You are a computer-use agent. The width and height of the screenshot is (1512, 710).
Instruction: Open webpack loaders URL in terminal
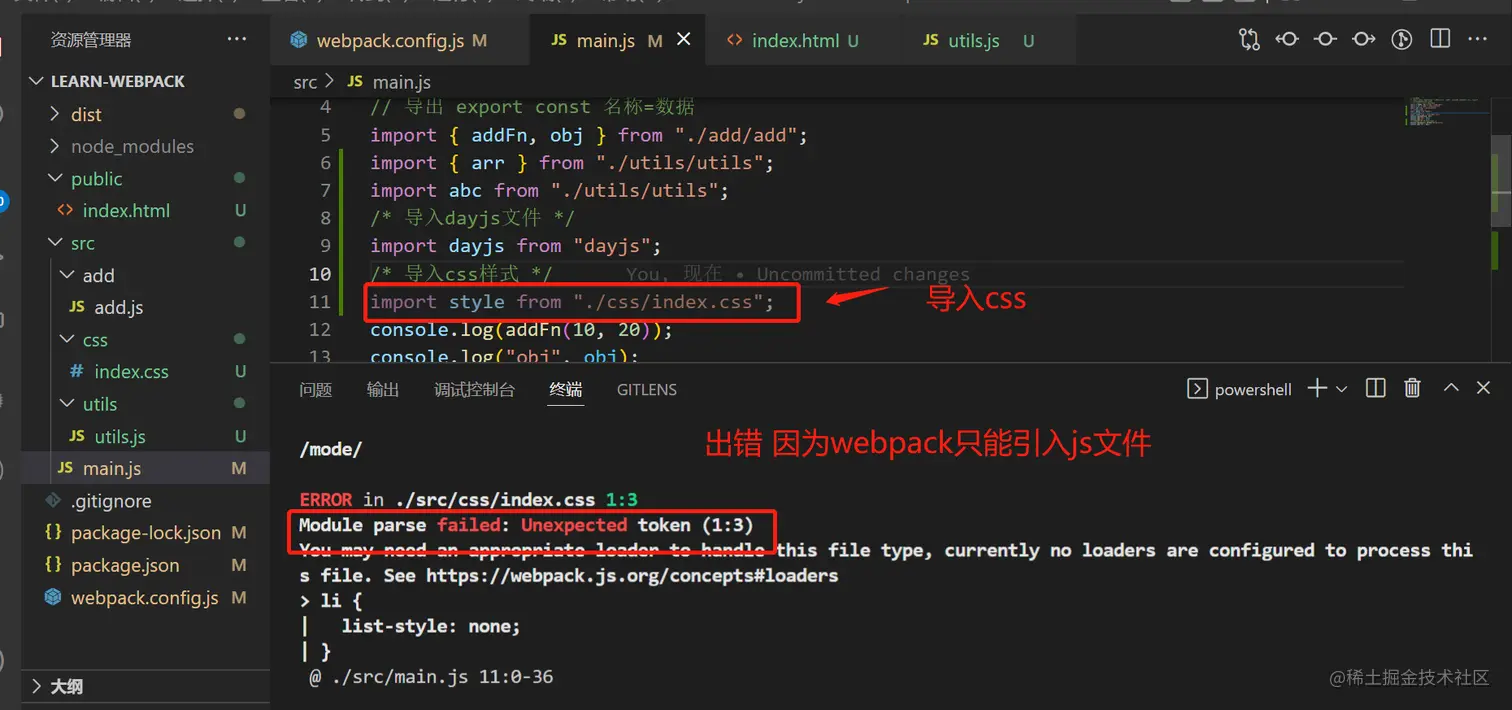click(632, 576)
